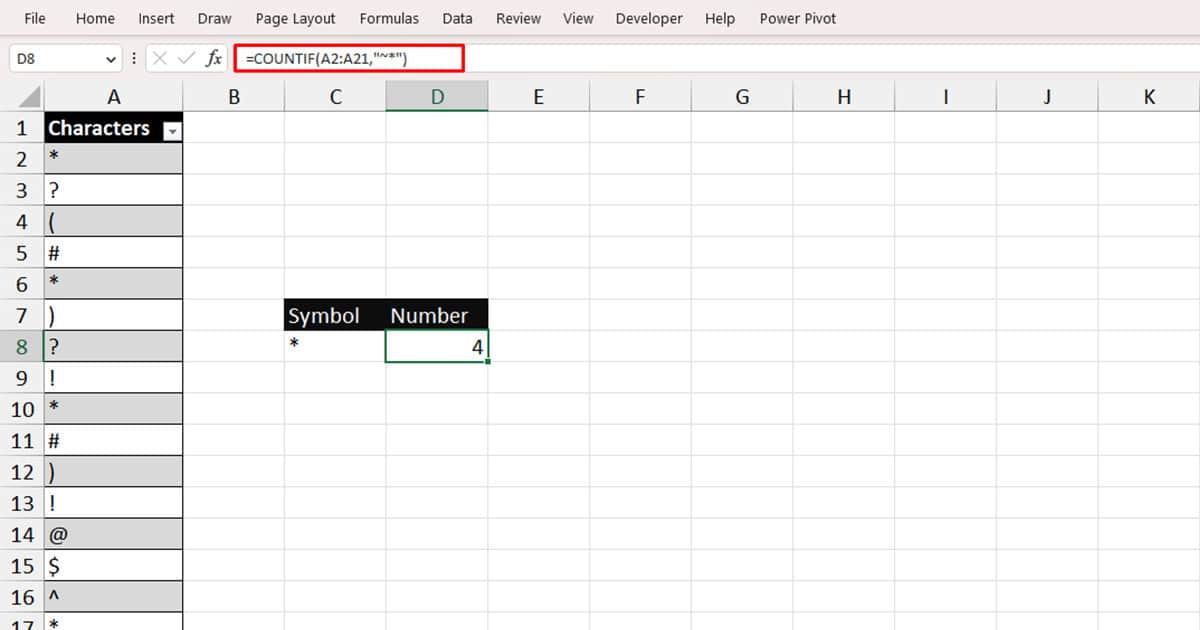1200x630 pixels.
Task: Open the filter dropdown on Characters header
Action: (x=171, y=130)
